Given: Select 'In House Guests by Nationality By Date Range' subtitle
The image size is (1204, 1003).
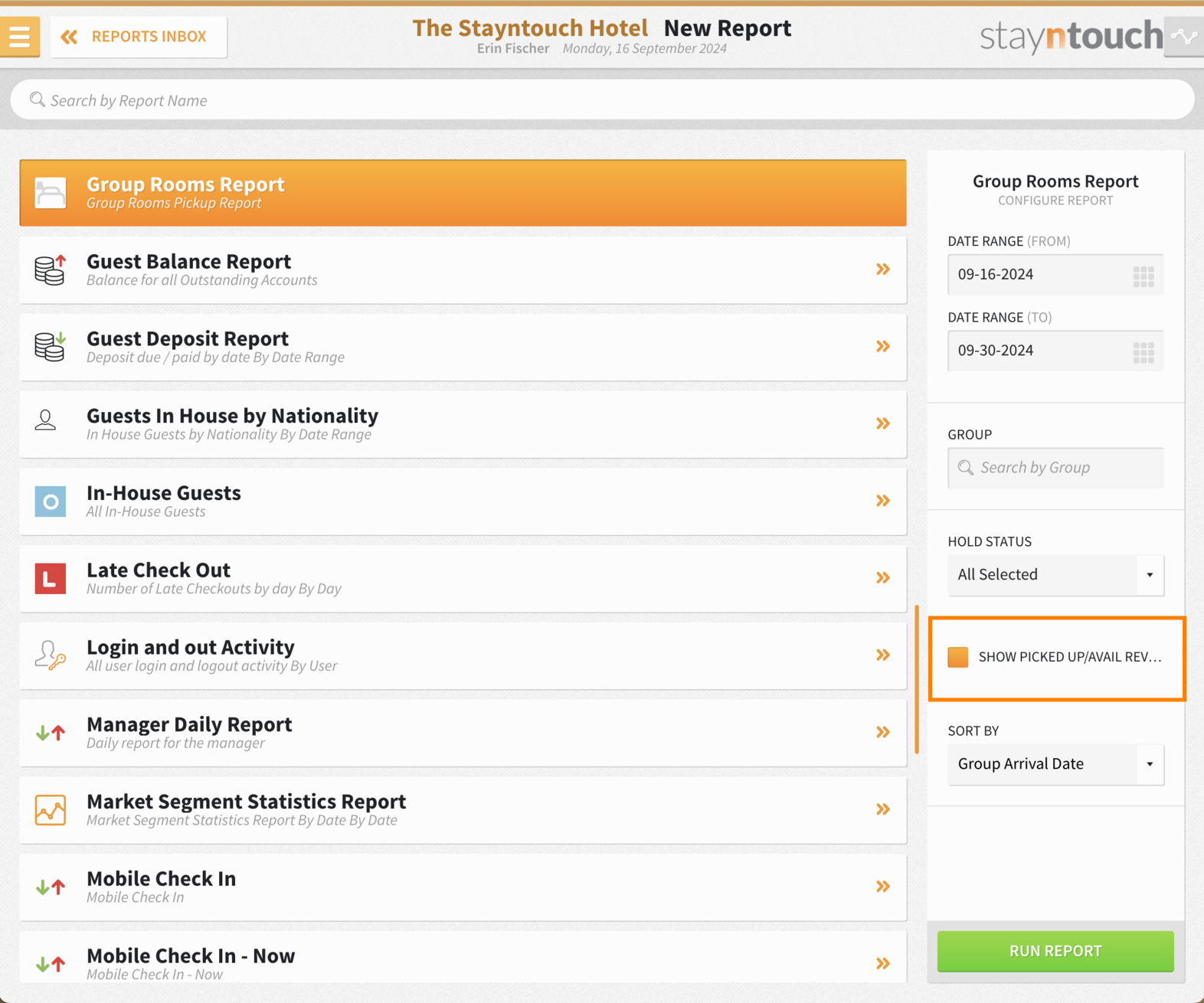Looking at the screenshot, I should click(x=229, y=435).
